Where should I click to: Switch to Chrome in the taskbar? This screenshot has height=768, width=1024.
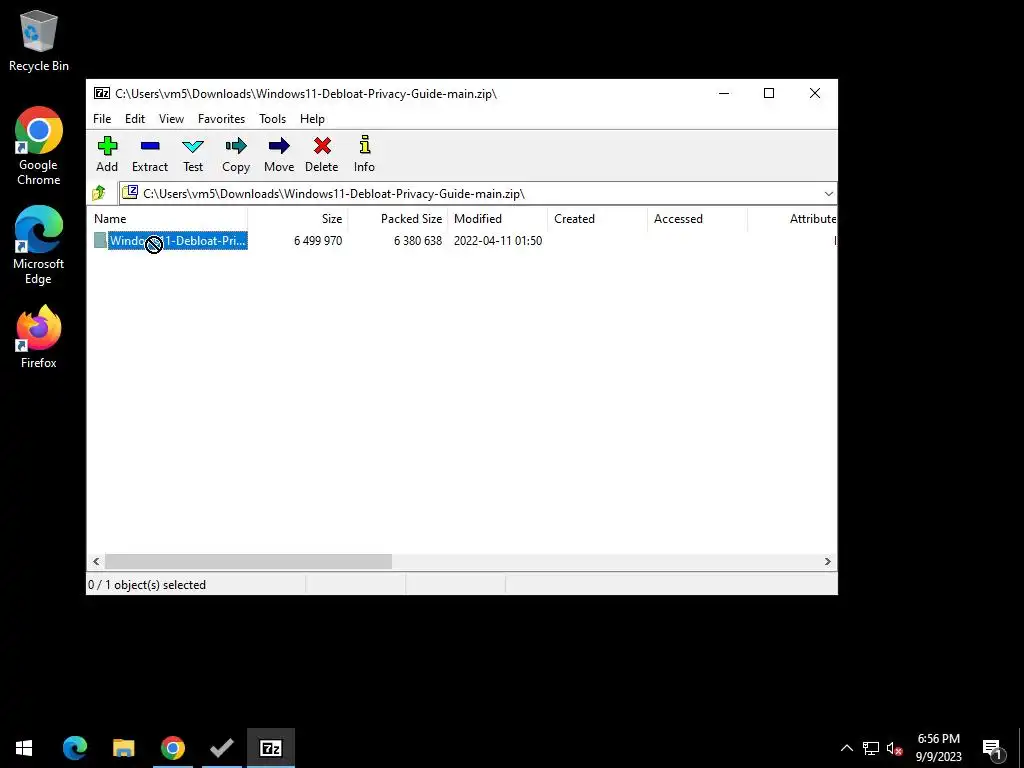click(x=172, y=748)
